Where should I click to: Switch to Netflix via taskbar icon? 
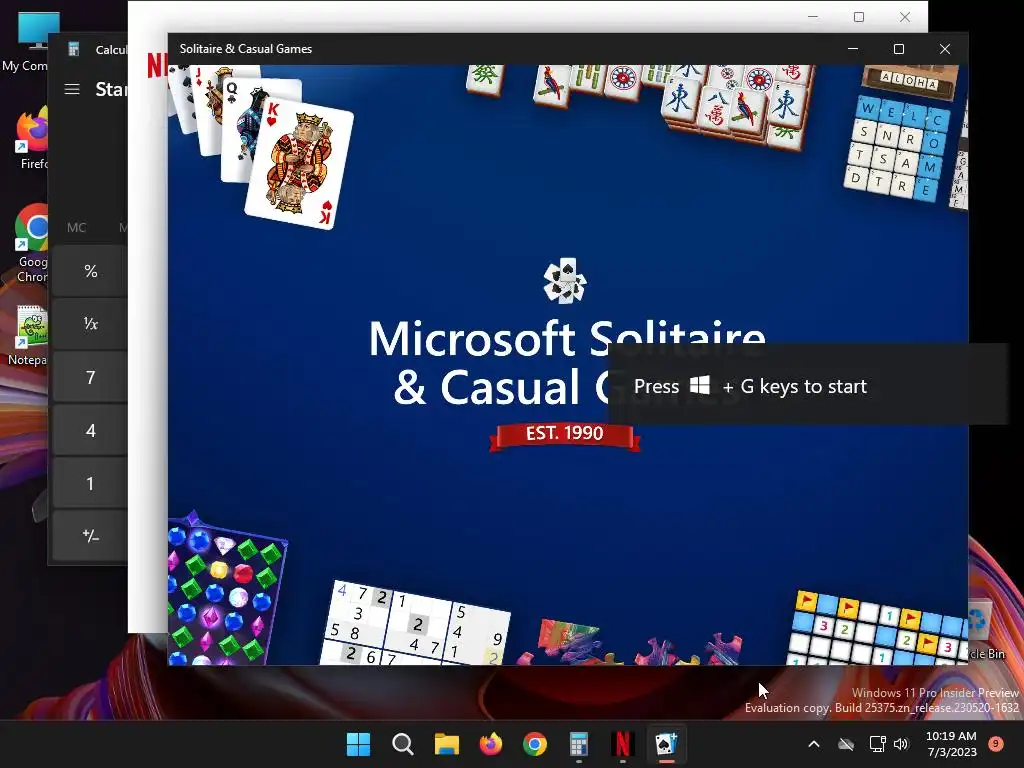point(622,744)
